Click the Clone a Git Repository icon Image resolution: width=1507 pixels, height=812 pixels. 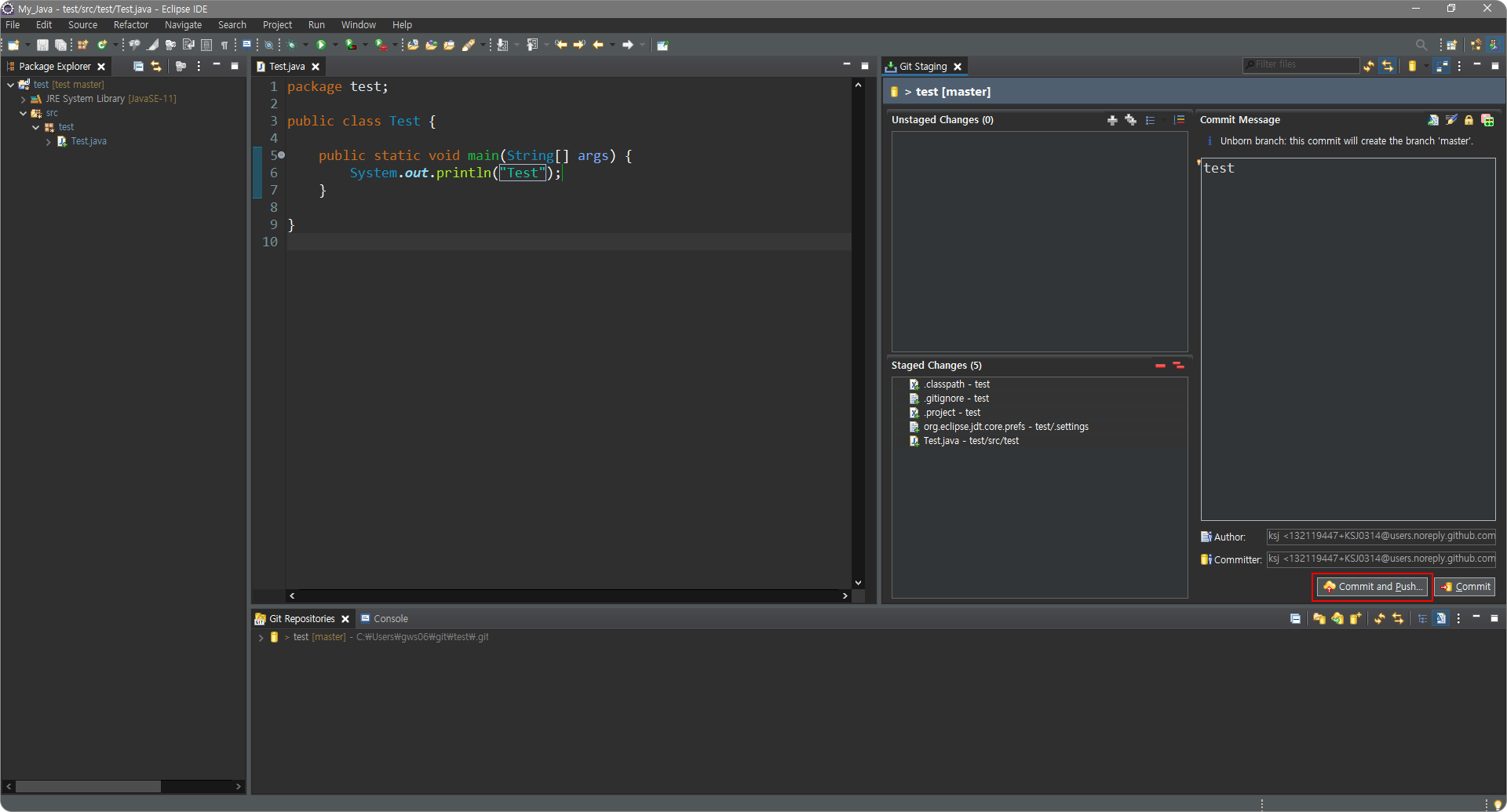[x=1337, y=619]
